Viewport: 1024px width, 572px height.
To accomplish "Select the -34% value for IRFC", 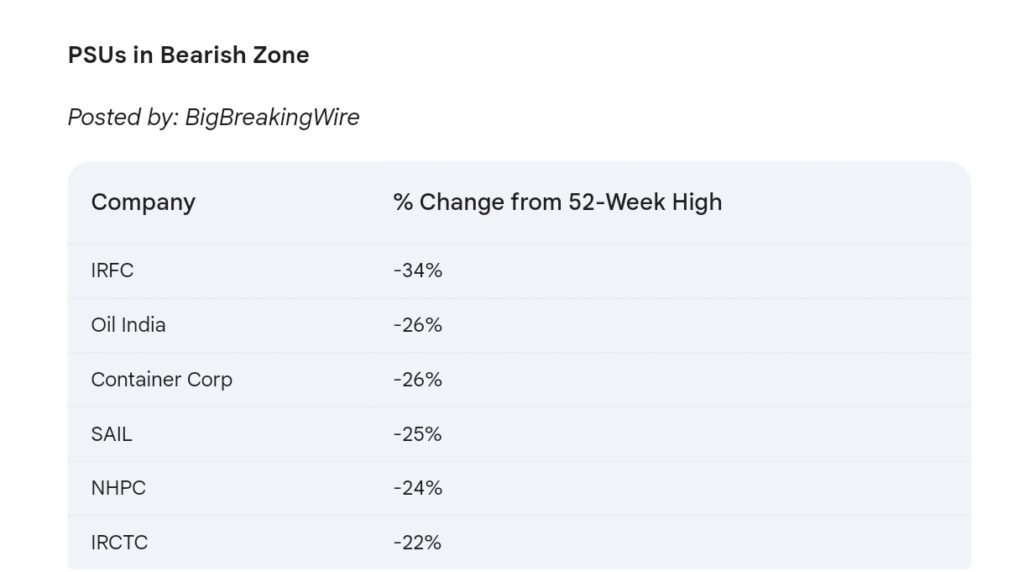I will pos(417,270).
